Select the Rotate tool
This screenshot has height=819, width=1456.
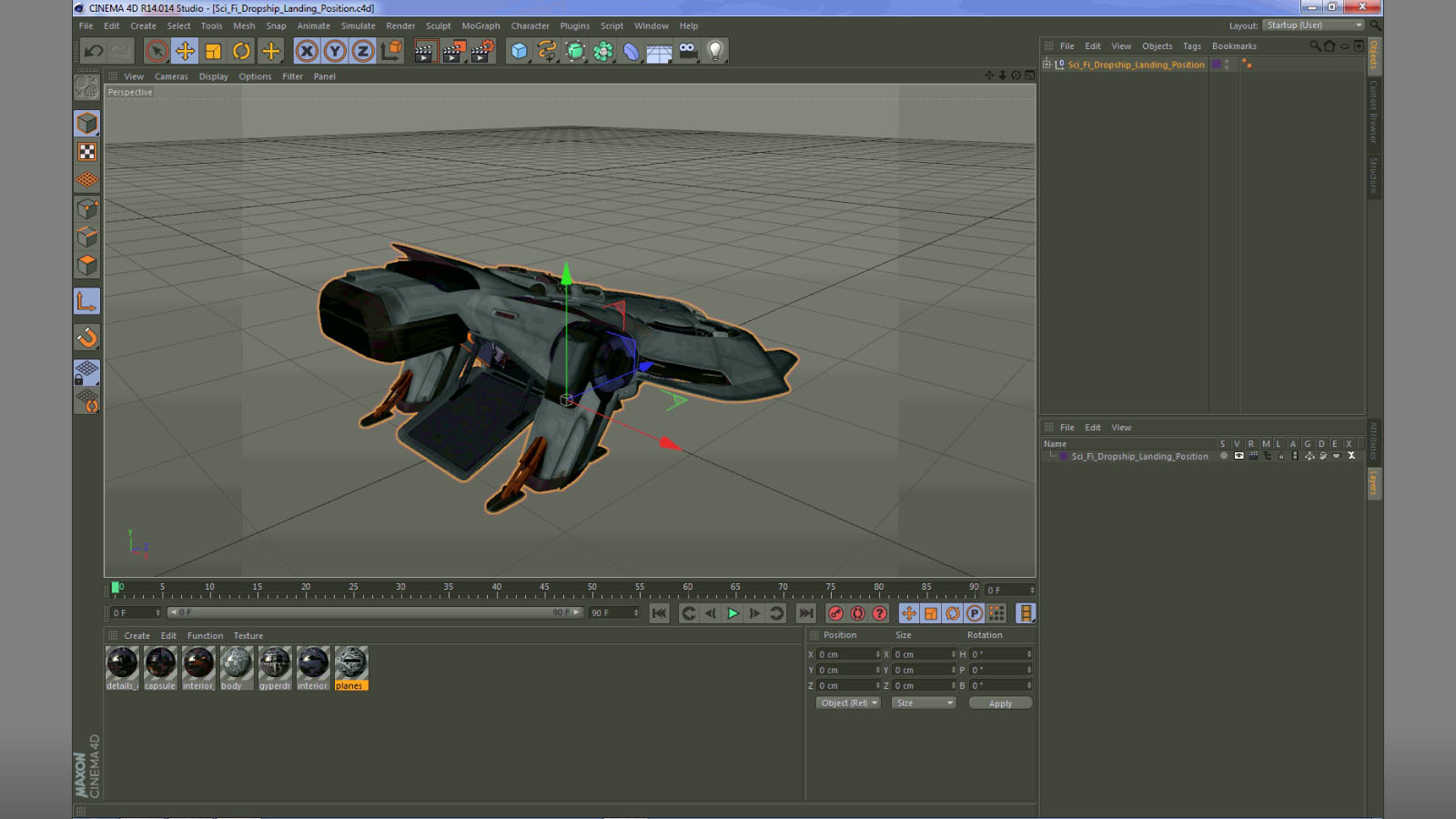[x=241, y=51]
